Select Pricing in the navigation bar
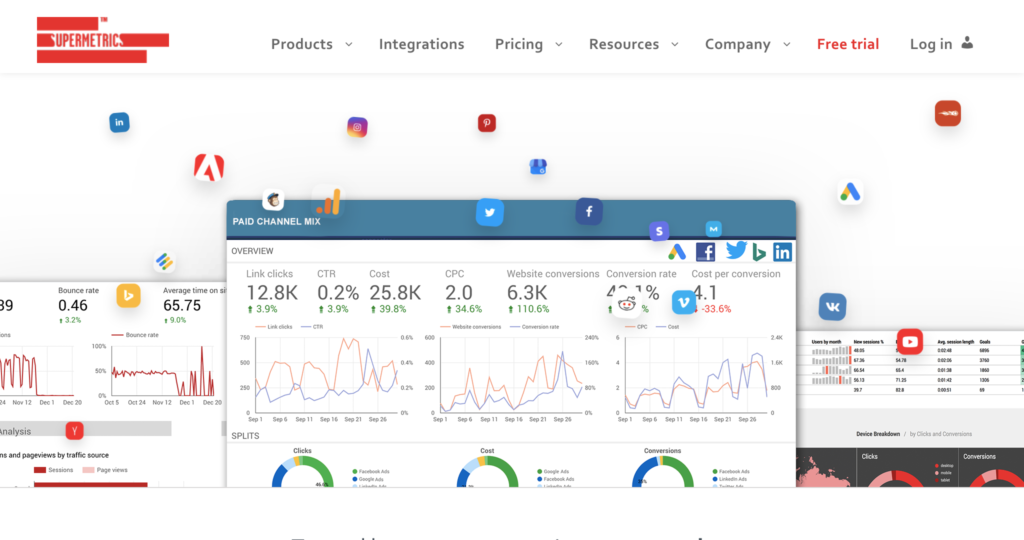 pos(518,44)
